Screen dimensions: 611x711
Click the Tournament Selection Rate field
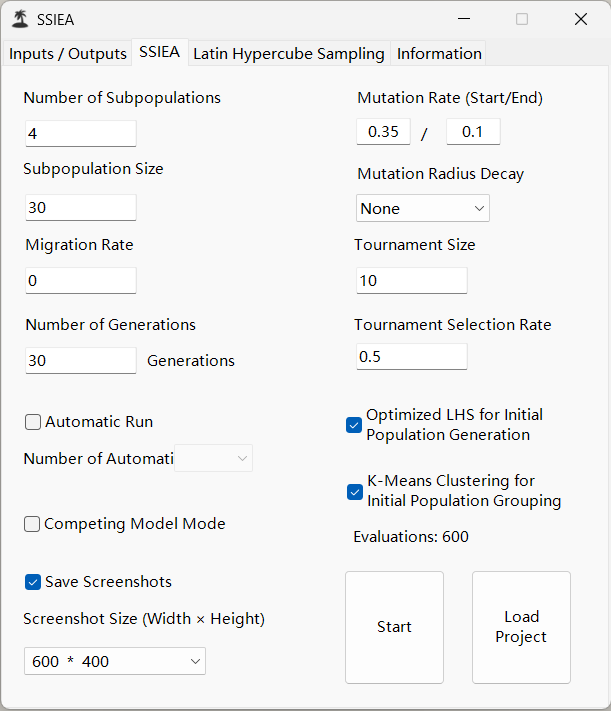pos(412,356)
